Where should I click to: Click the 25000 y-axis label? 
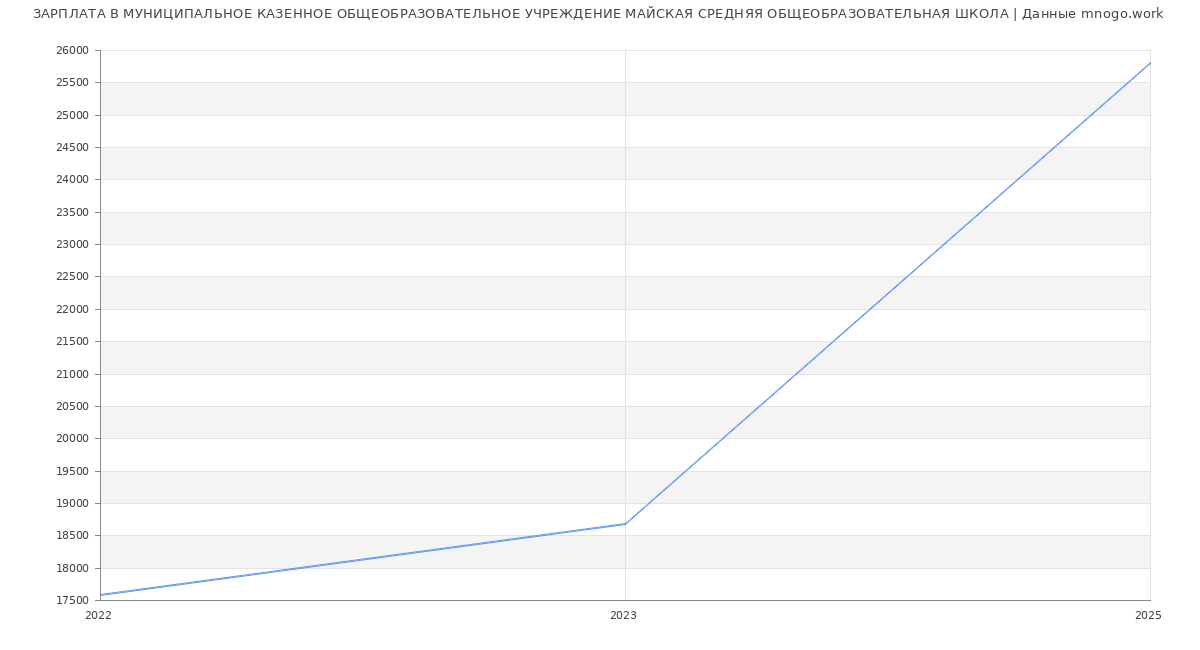tap(72, 115)
